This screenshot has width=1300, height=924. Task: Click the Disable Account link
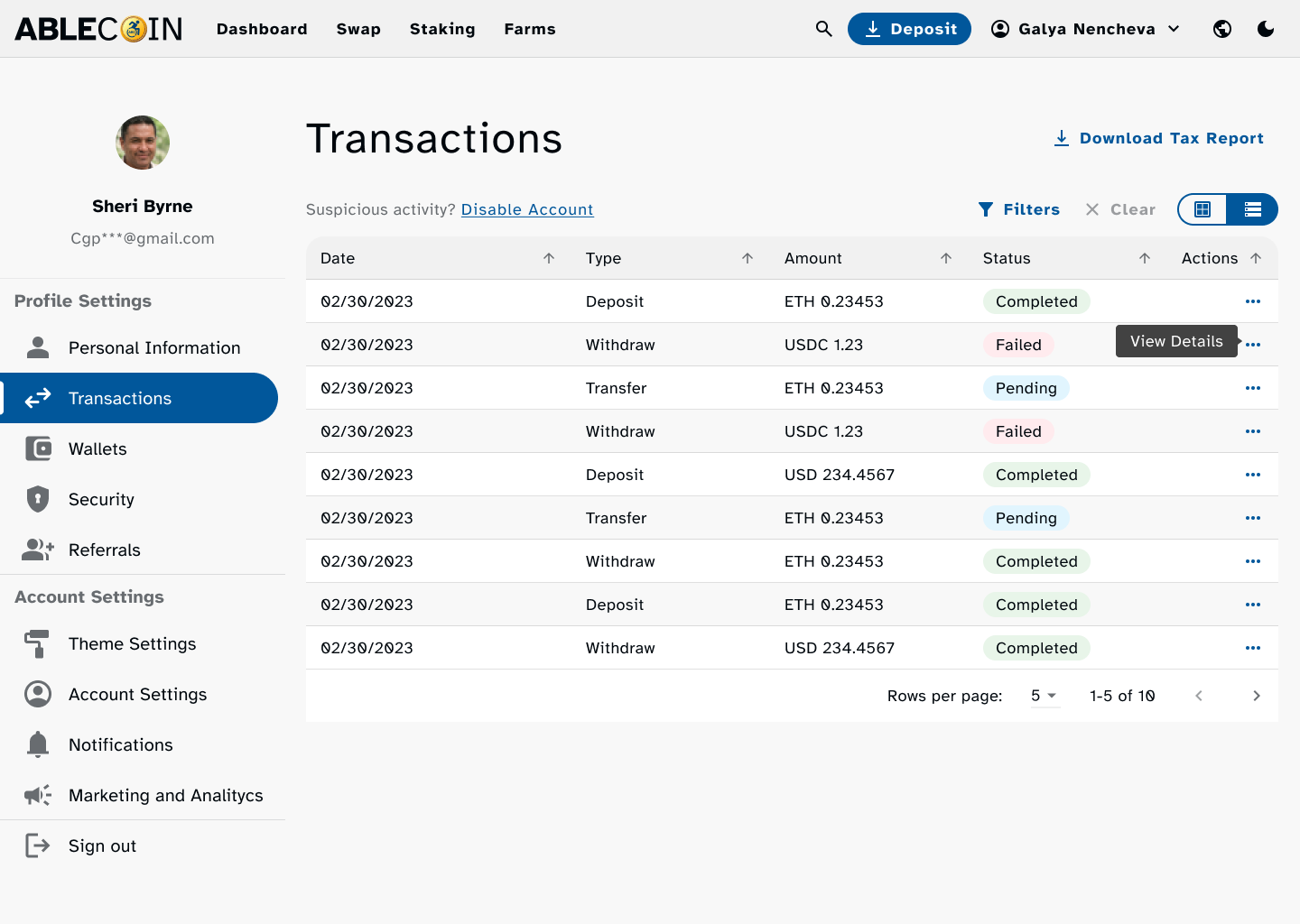pos(527,209)
